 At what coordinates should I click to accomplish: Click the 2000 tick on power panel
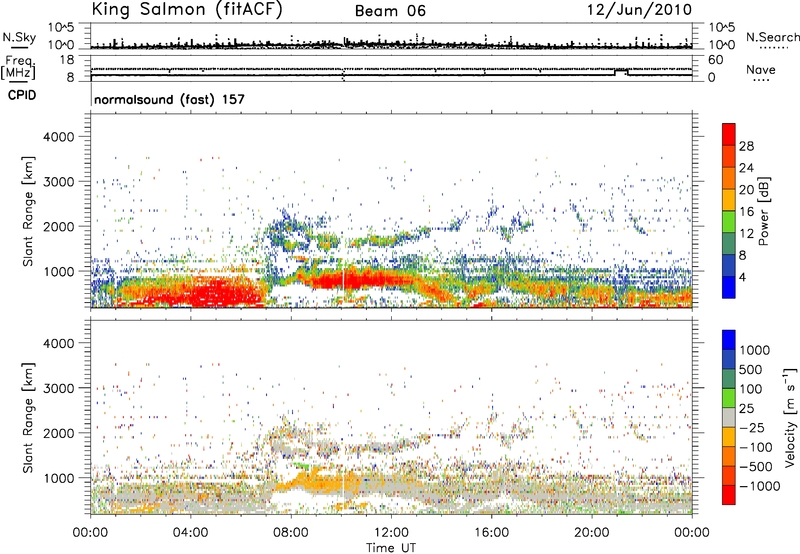[58, 226]
